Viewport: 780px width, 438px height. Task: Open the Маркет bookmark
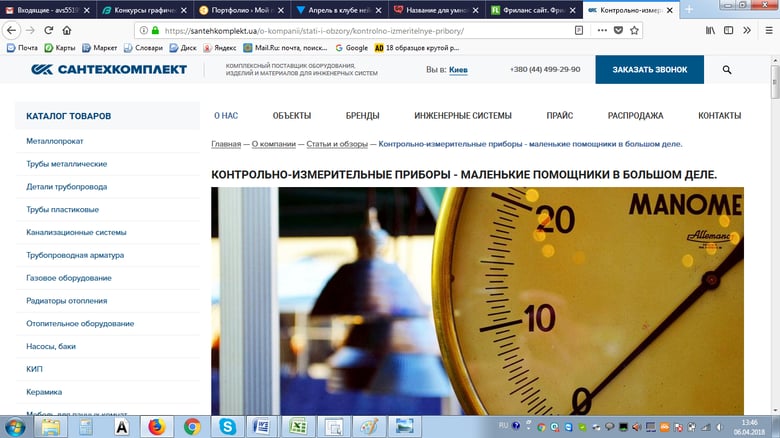pyautogui.click(x=99, y=48)
